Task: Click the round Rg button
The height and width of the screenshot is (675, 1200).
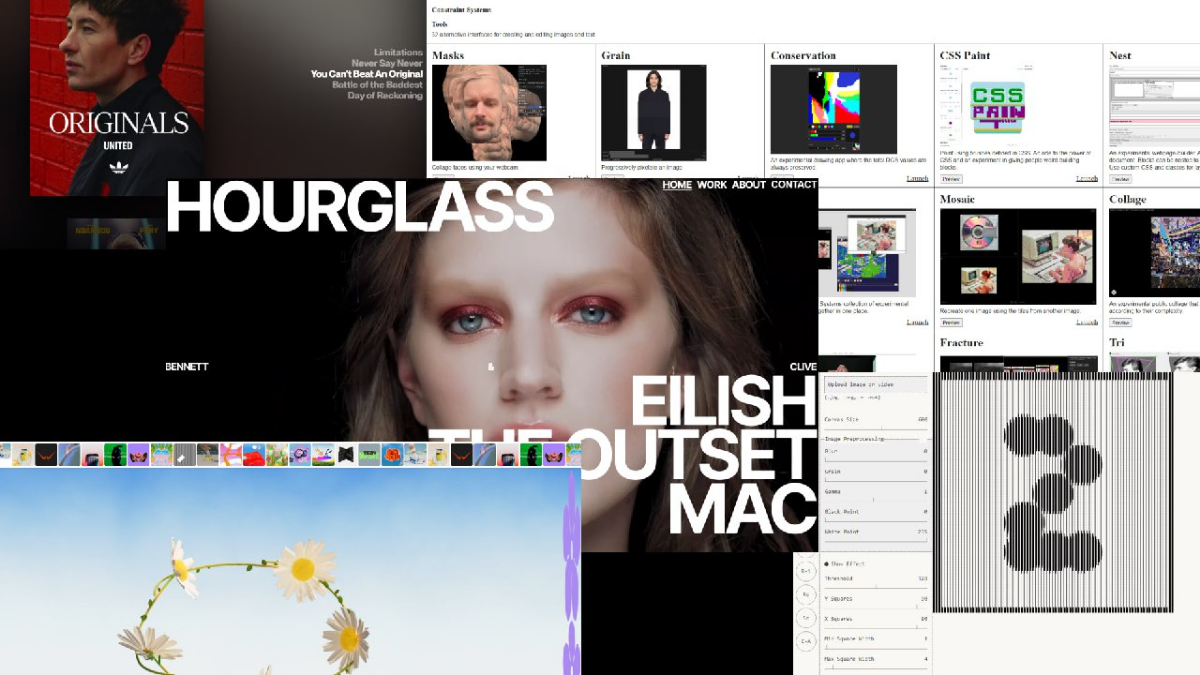Action: tap(806, 594)
